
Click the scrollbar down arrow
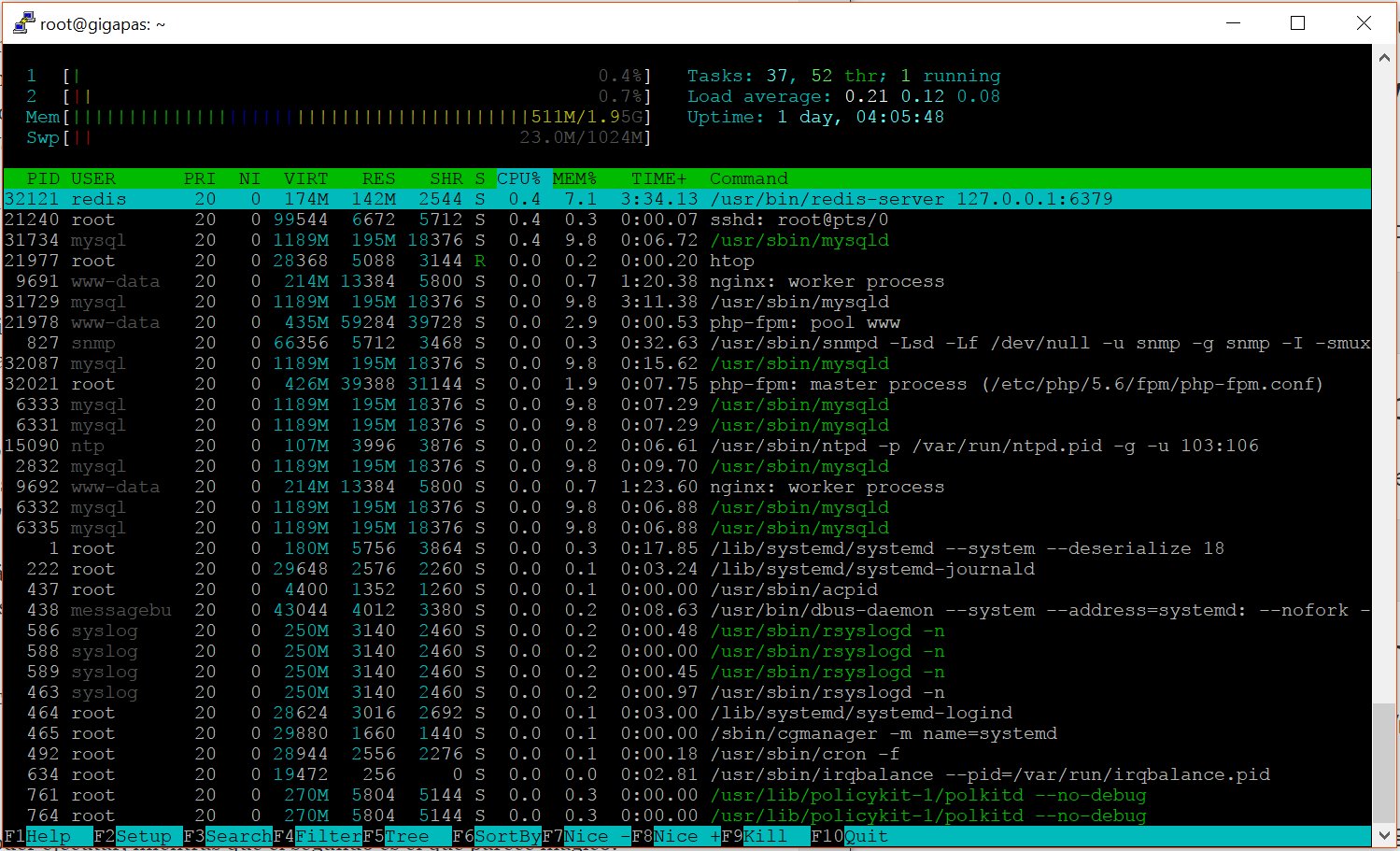[x=1384, y=835]
